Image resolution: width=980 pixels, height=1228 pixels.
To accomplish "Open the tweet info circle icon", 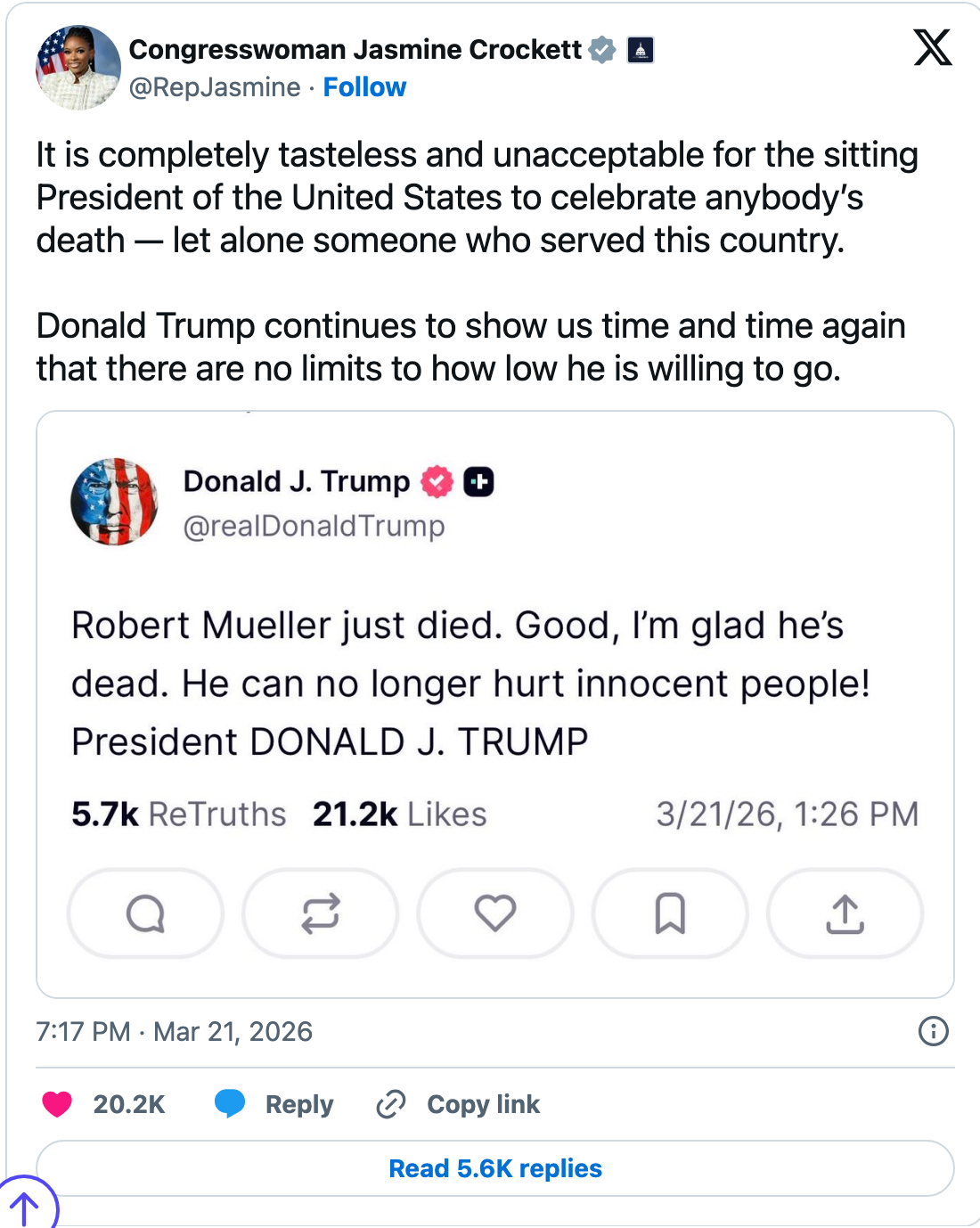I will pos(933,1031).
